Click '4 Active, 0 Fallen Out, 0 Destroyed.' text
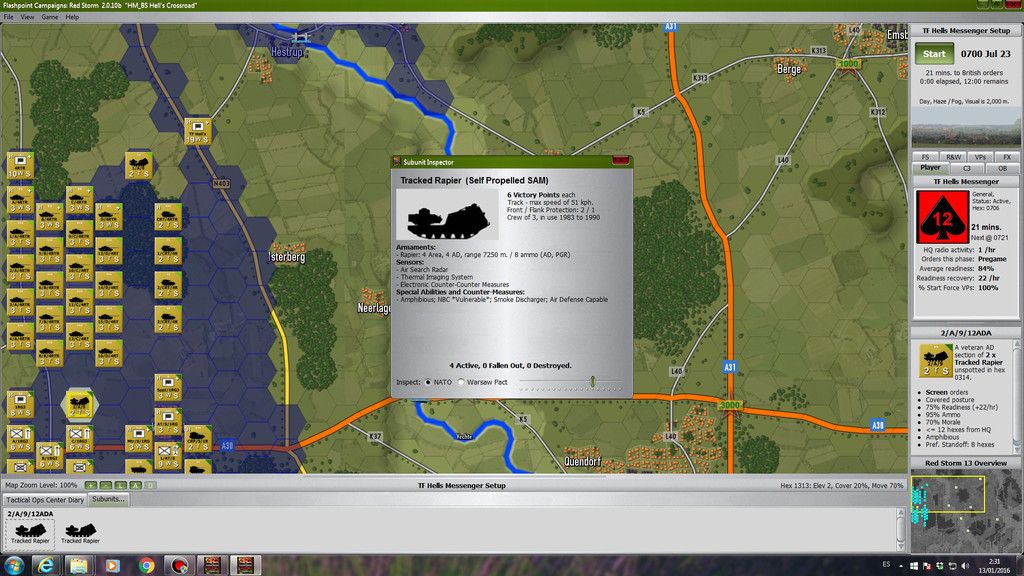1024x576 pixels. (510, 366)
